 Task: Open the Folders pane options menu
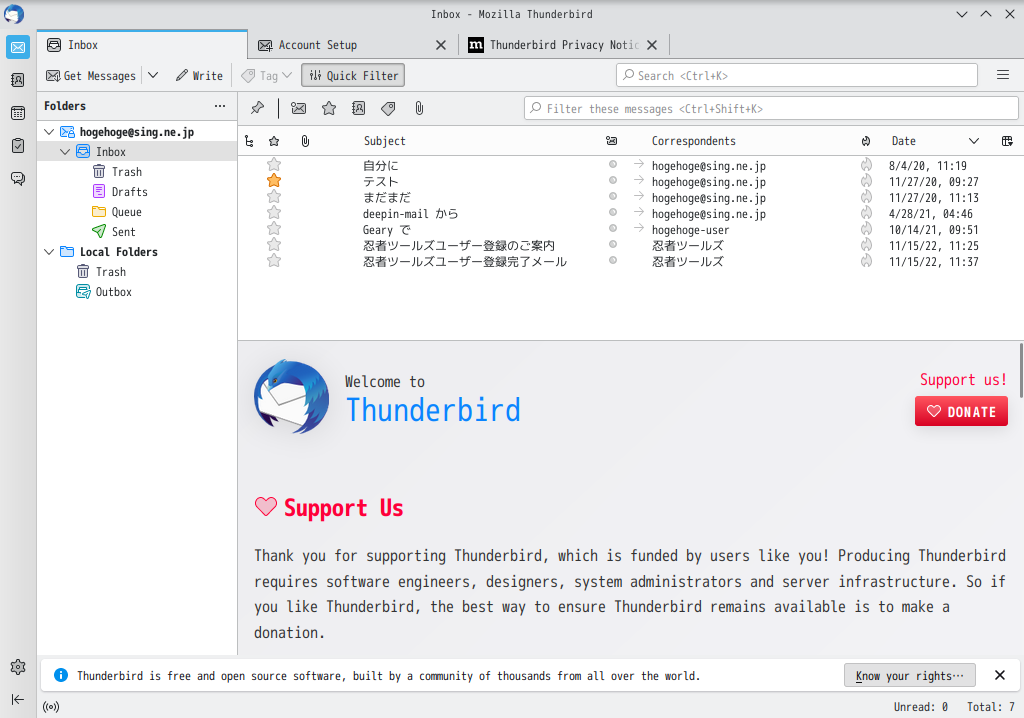[x=219, y=106]
